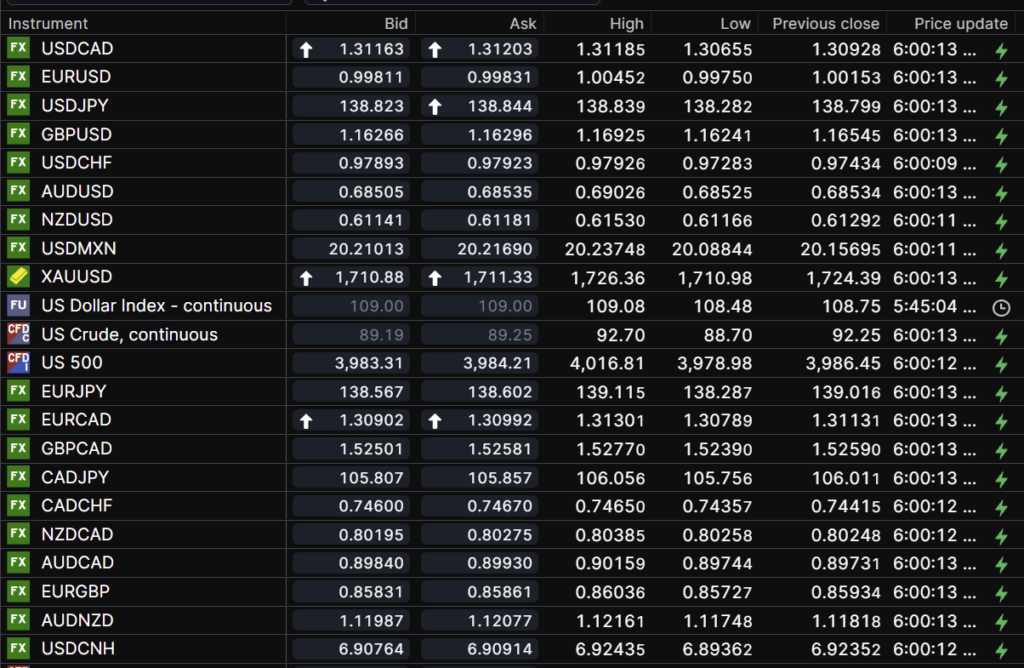
Task: Click the CFD icon beside US 500
Action: tap(18, 363)
